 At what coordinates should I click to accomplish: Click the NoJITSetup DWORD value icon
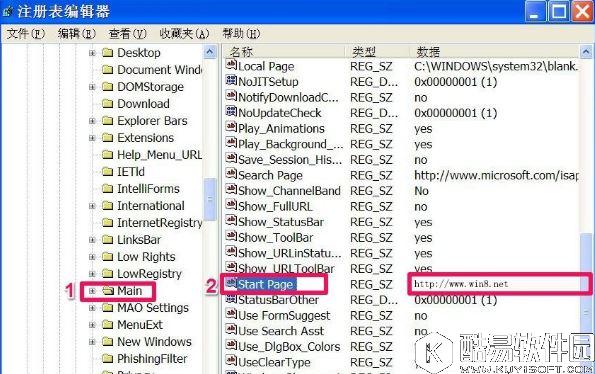point(231,80)
